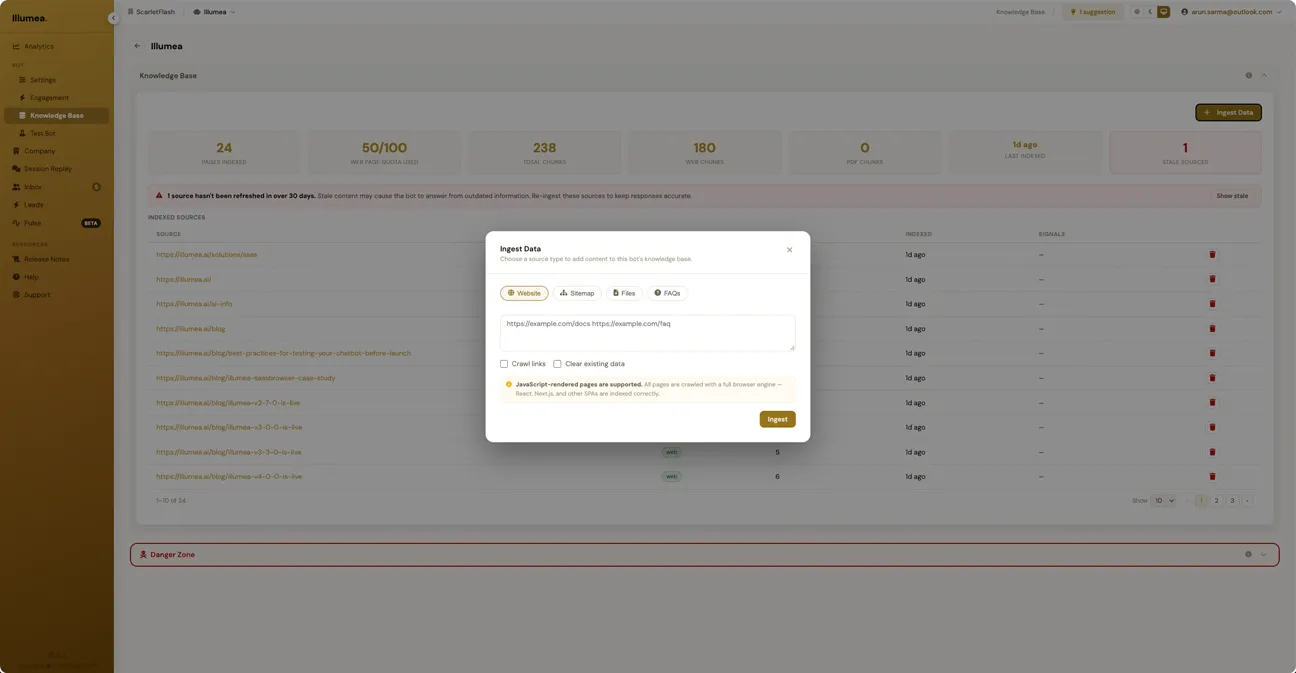1296x673 pixels.
Task: Close the Ingest Data dialog
Action: [789, 250]
